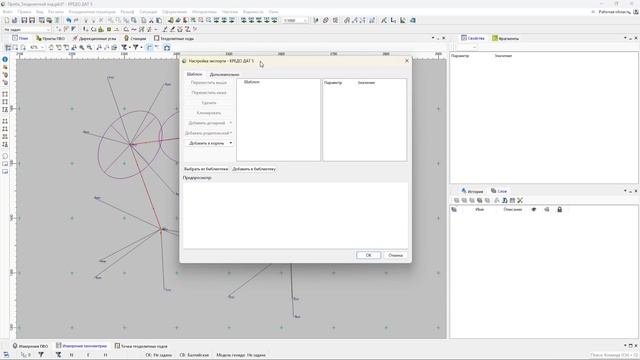Screen dimensions: 640x360
Task: Open the Дополнительно tab in export settings
Action: pos(224,75)
